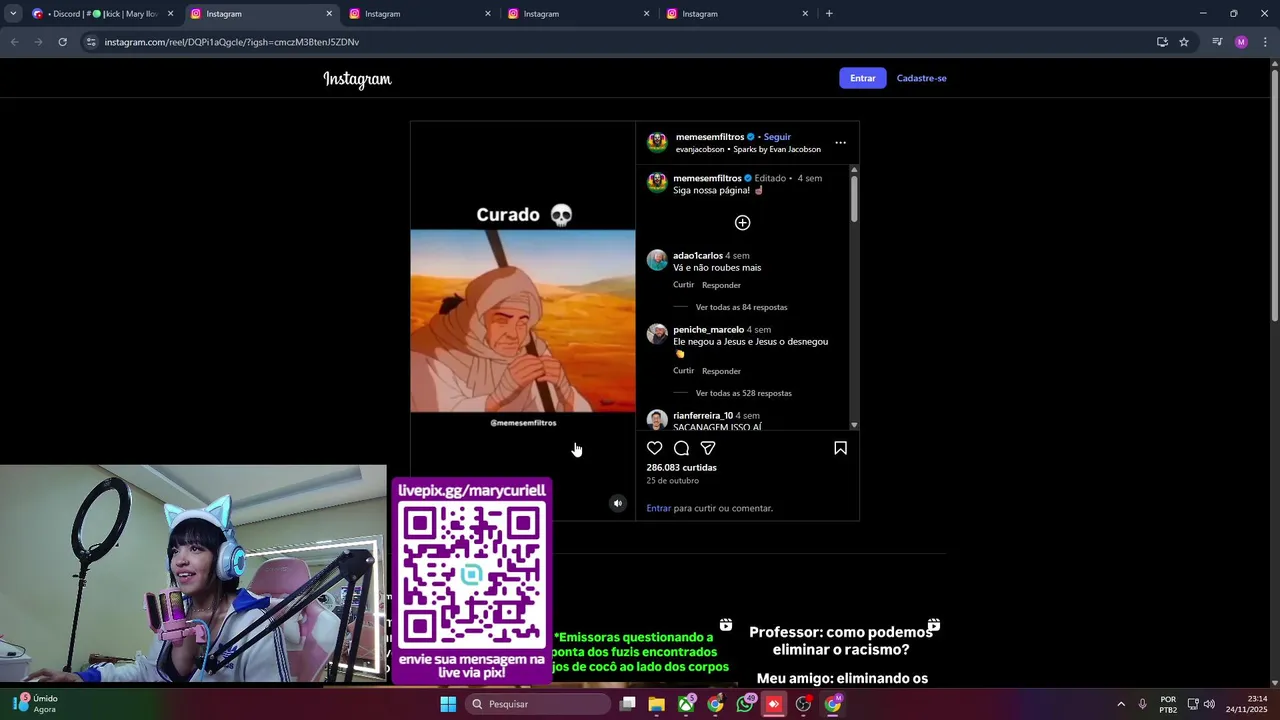View all 528 replies to peniche_marcelo
Screen dimensions: 1280x720
click(743, 393)
